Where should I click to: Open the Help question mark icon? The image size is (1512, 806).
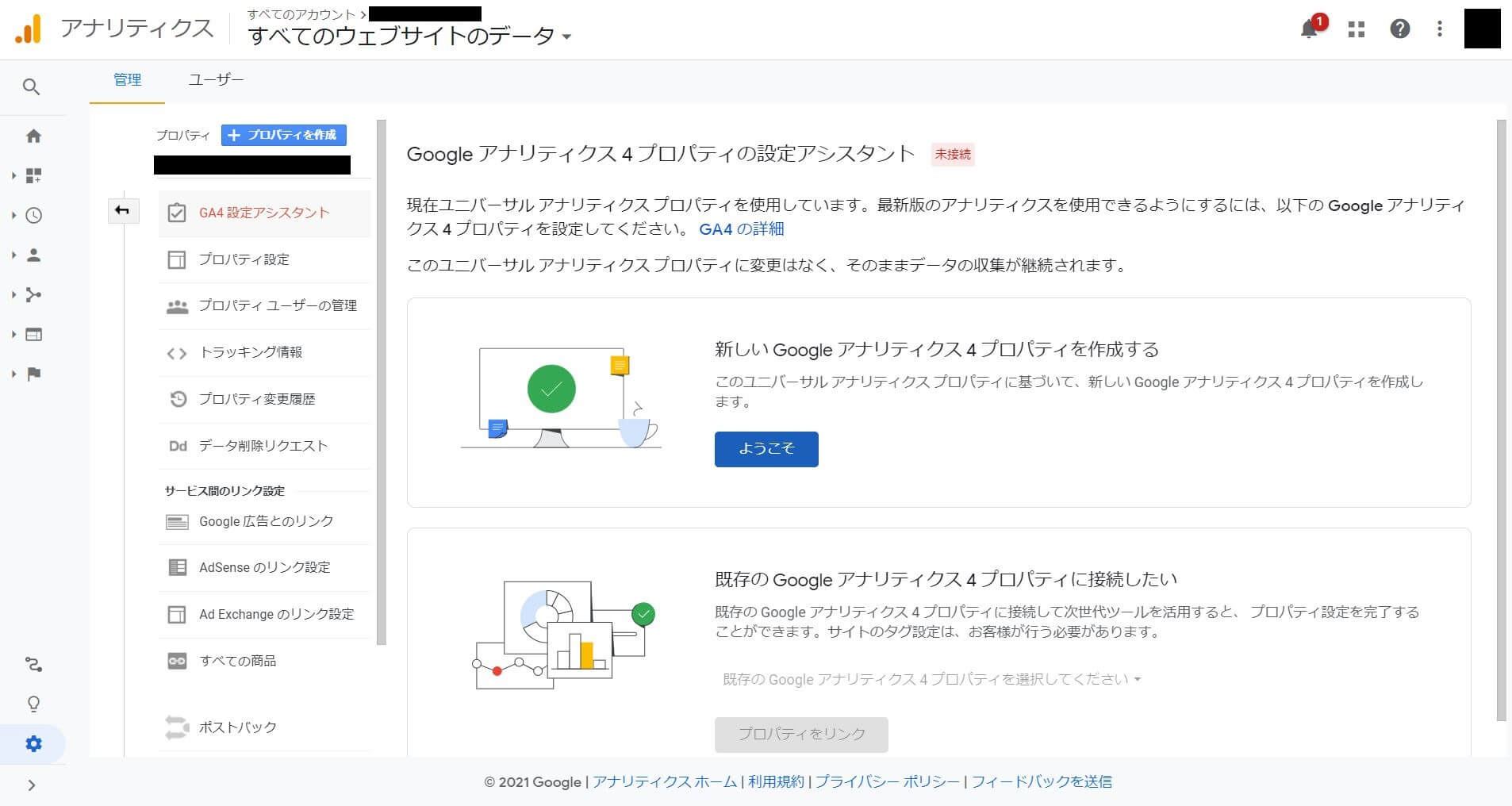tap(1400, 29)
